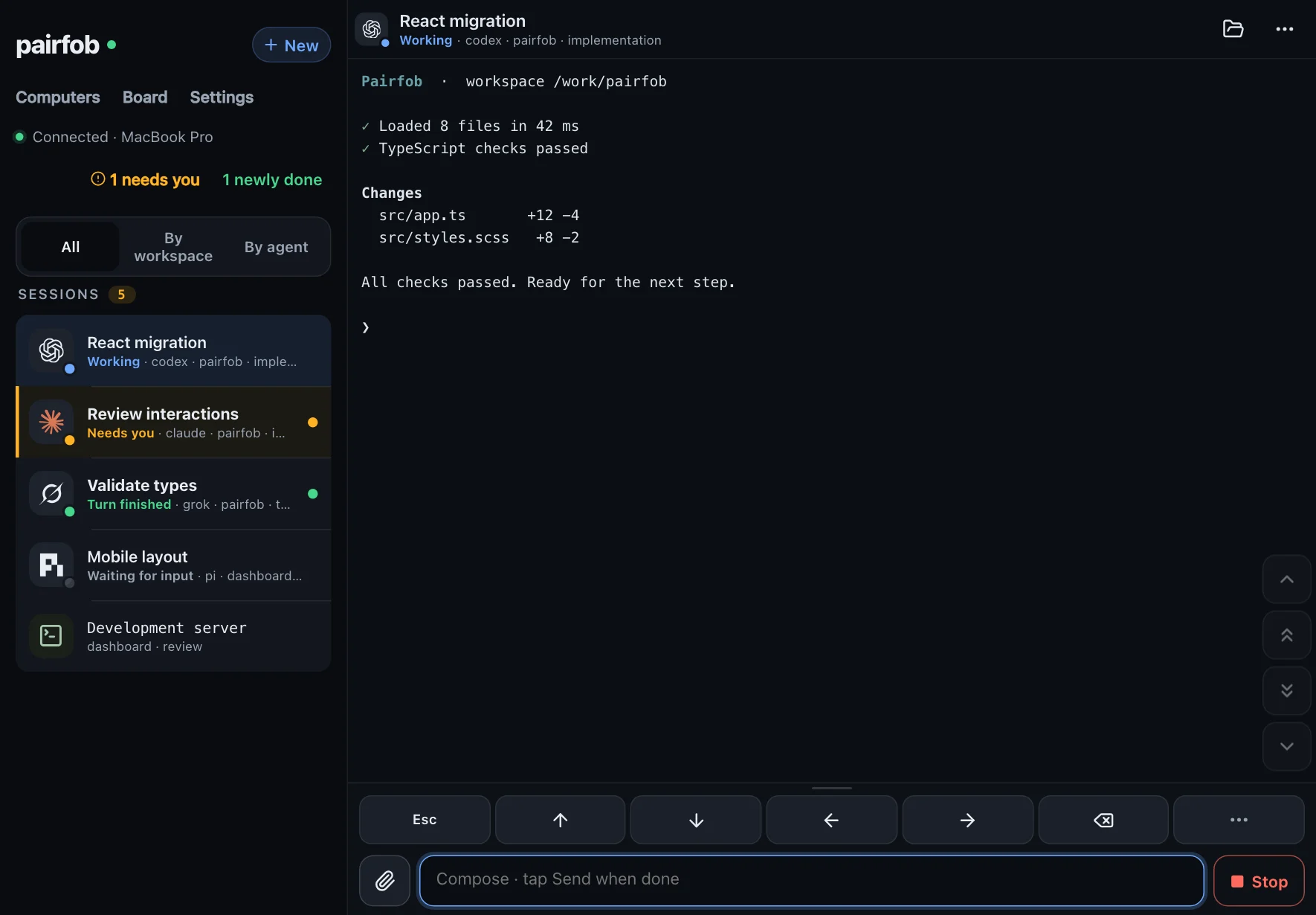Click the 1 newly done indicator

[272, 180]
